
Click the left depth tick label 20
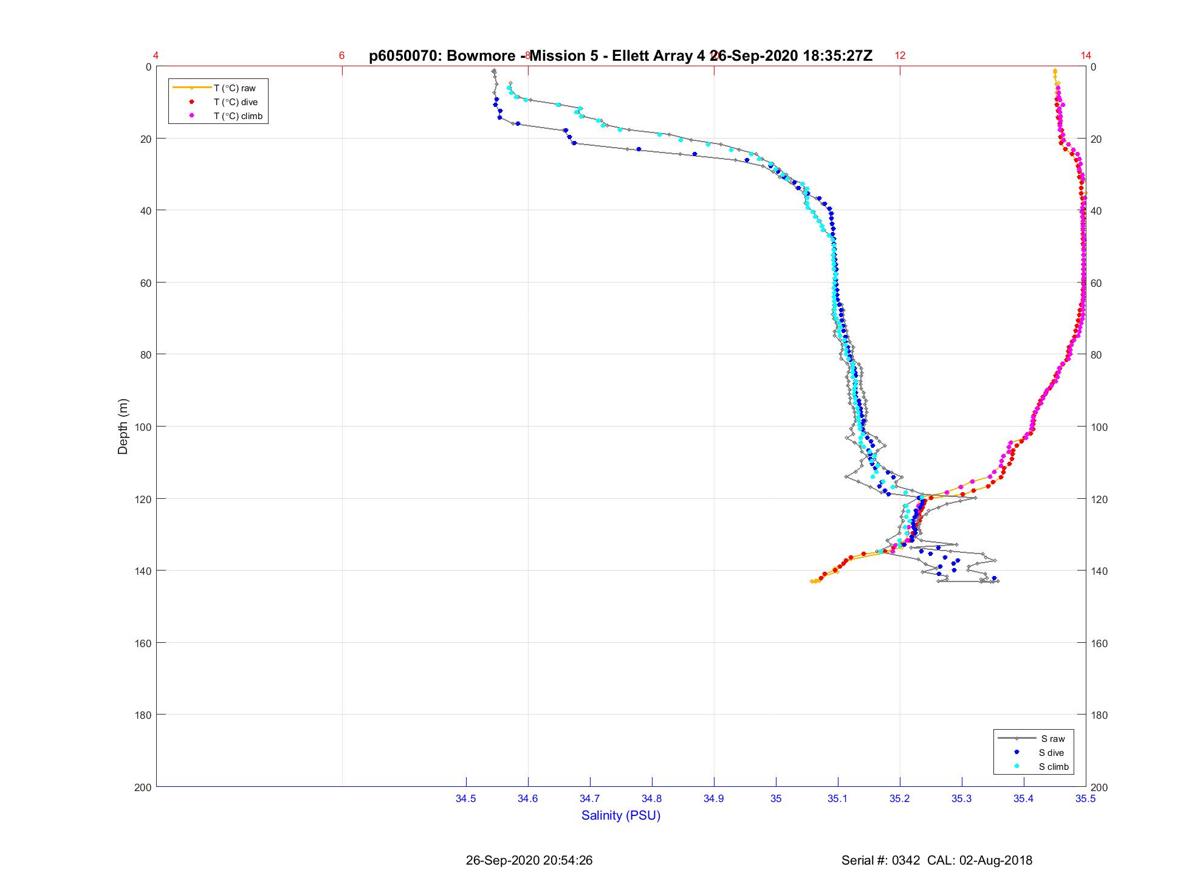[146, 139]
